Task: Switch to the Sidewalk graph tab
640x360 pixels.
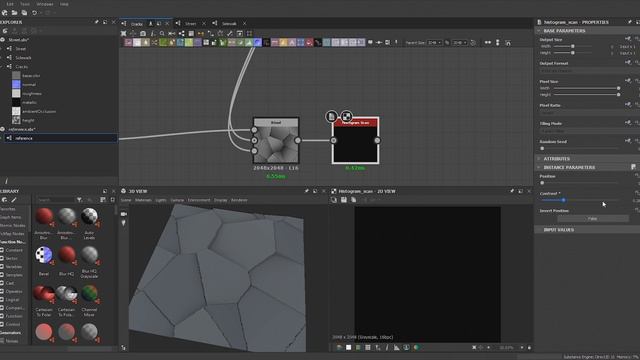Action: pyautogui.click(x=229, y=24)
